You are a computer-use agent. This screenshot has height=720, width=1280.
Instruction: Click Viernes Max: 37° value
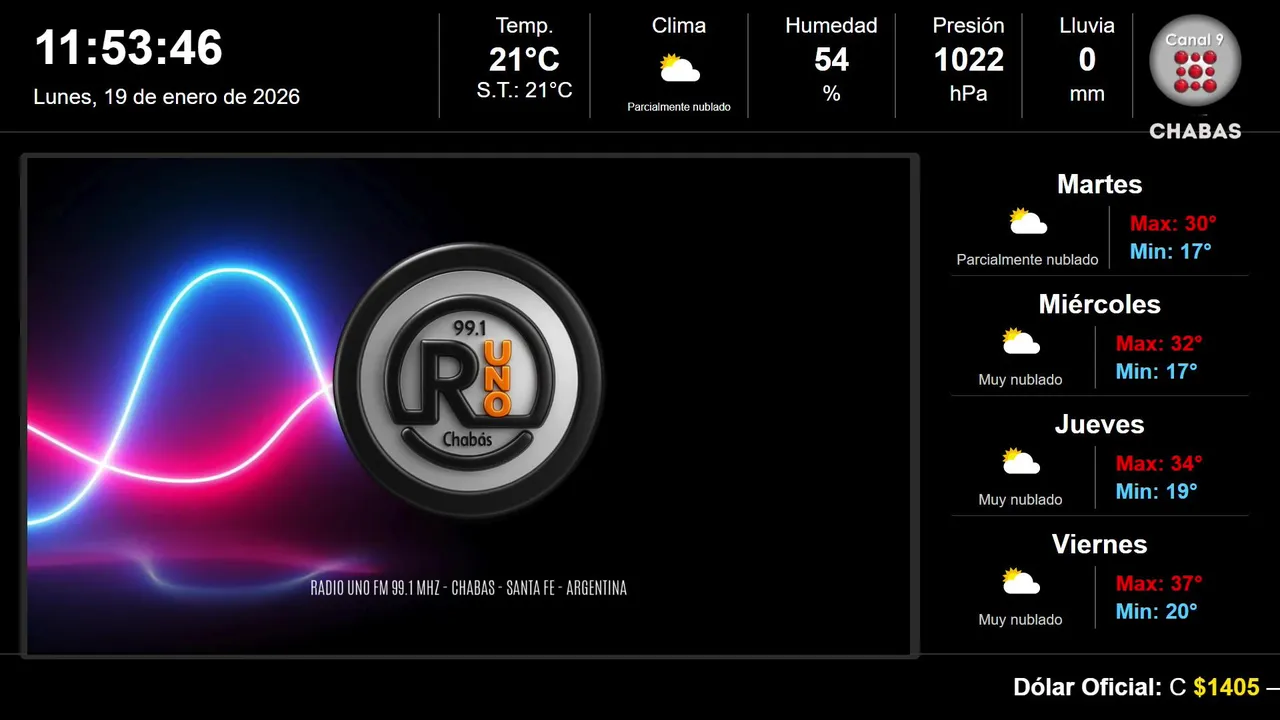click(1159, 584)
